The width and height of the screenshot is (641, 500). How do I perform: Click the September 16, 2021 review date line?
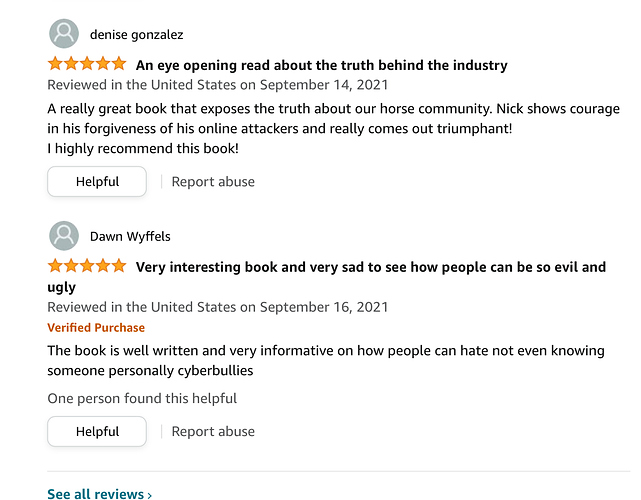pos(217,307)
